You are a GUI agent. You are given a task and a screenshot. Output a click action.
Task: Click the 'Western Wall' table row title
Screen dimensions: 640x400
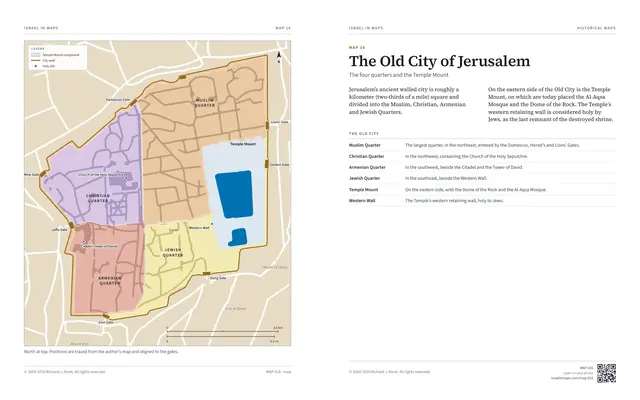pos(362,201)
